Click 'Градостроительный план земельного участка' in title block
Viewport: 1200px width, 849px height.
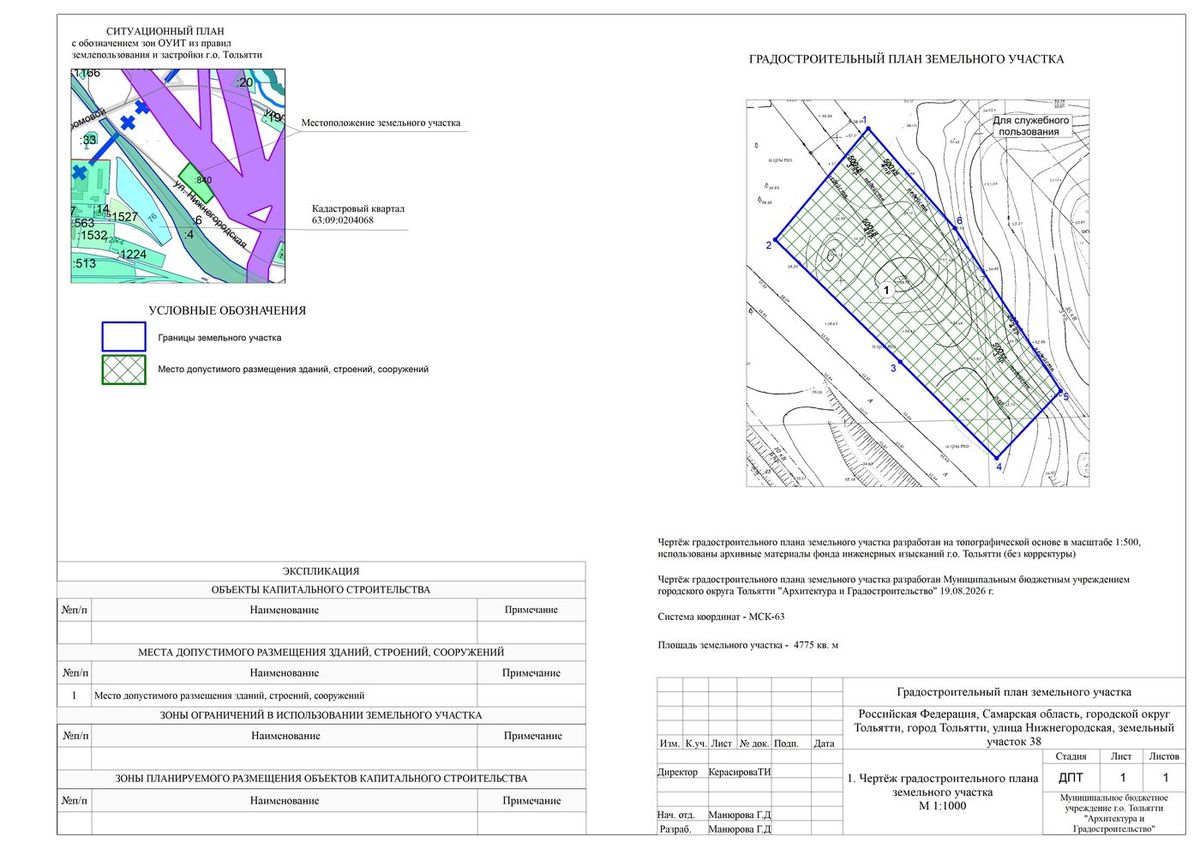point(1014,691)
